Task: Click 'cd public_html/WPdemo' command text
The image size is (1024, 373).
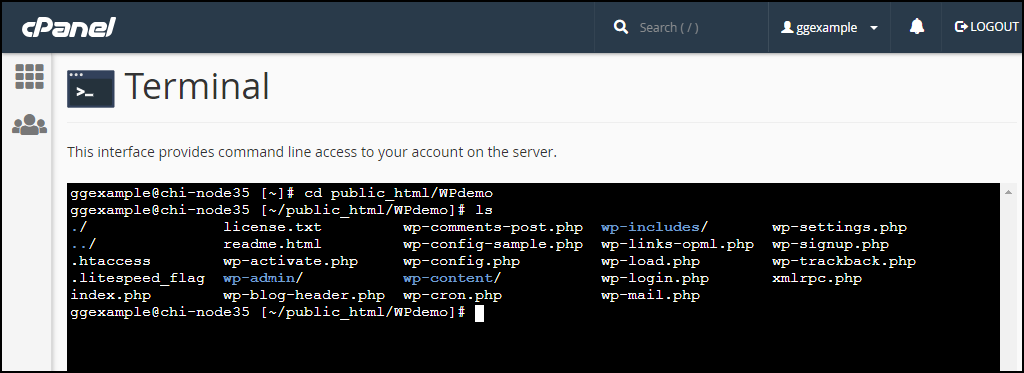Action: pyautogui.click(x=398, y=193)
